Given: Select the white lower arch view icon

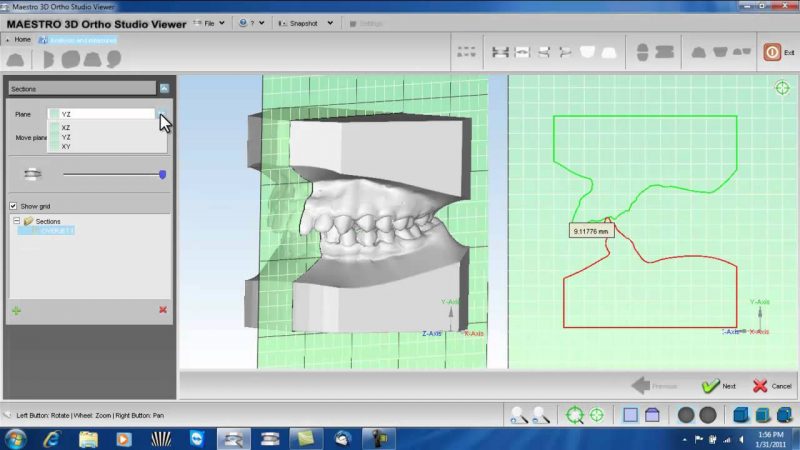Looking at the screenshot, I should pos(609,52).
